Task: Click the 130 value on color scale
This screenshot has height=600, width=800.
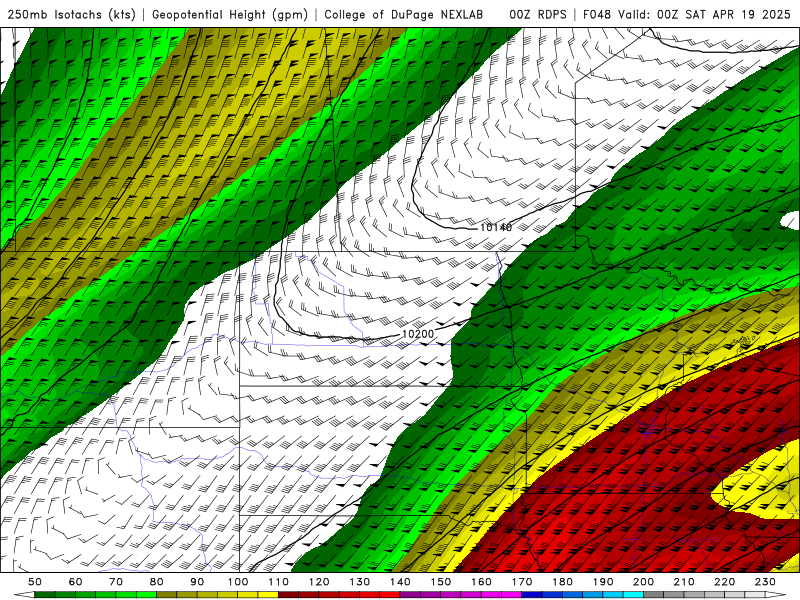Action: [x=360, y=582]
